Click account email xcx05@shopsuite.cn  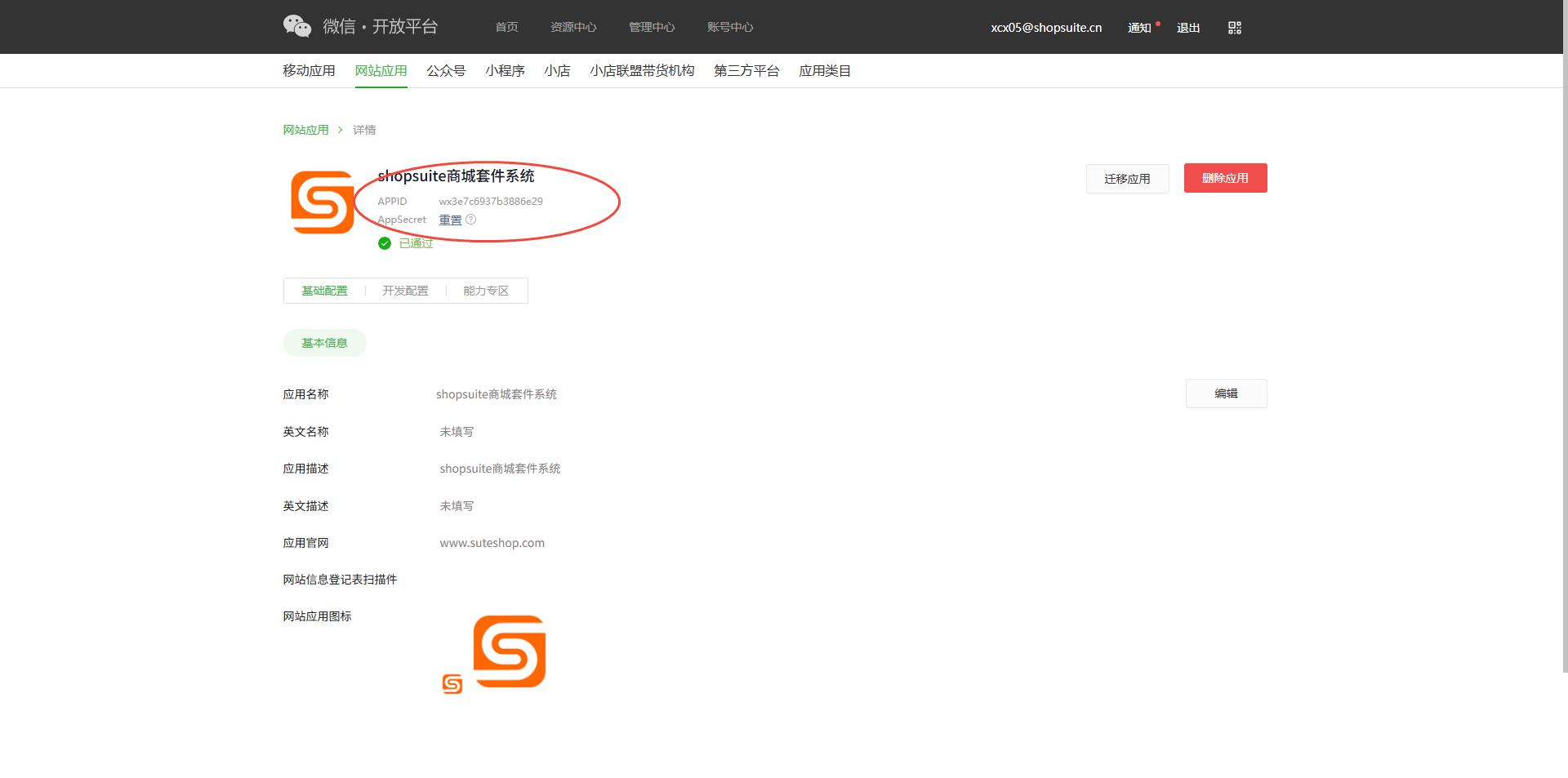tap(1046, 28)
